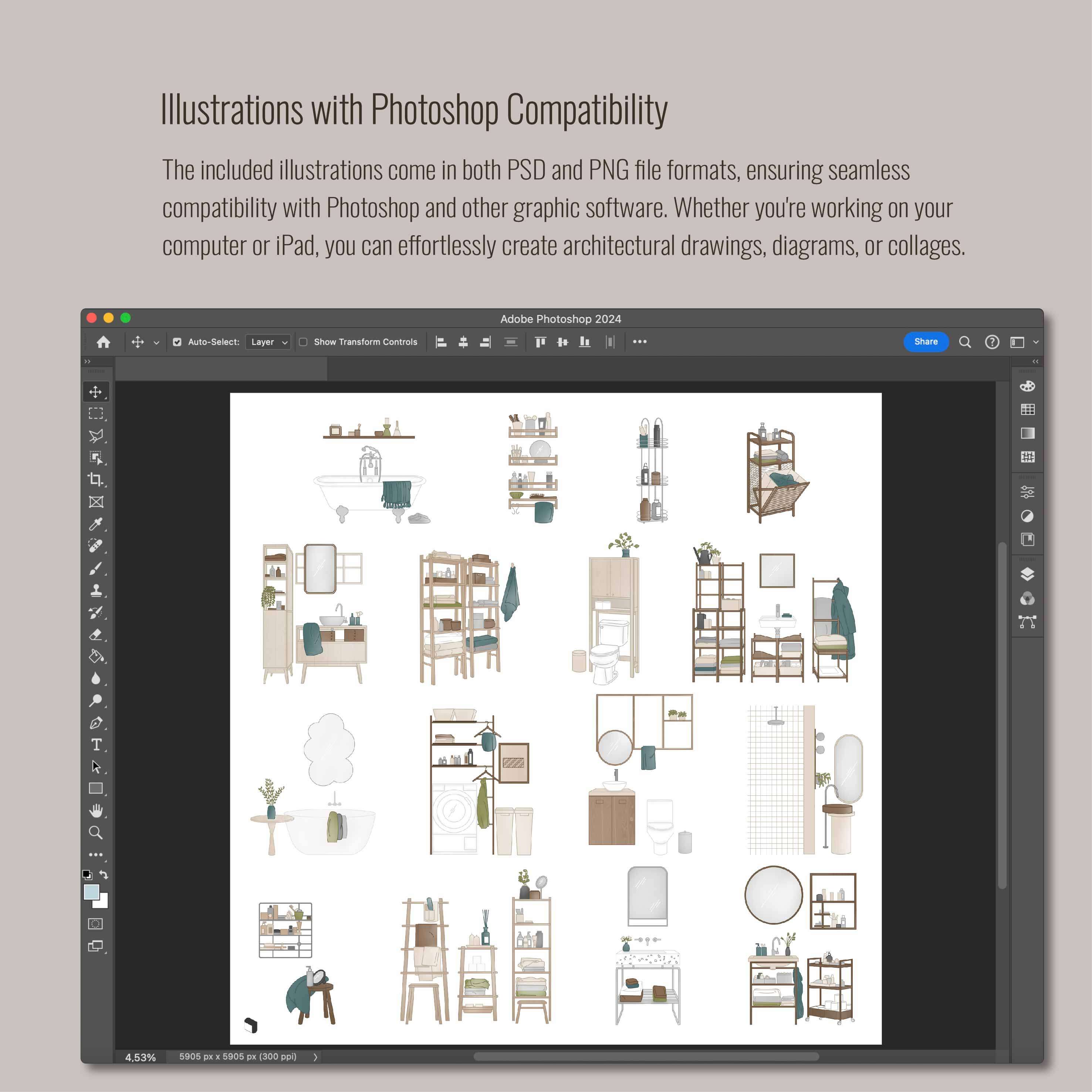Select the Hand tool

tap(95, 811)
